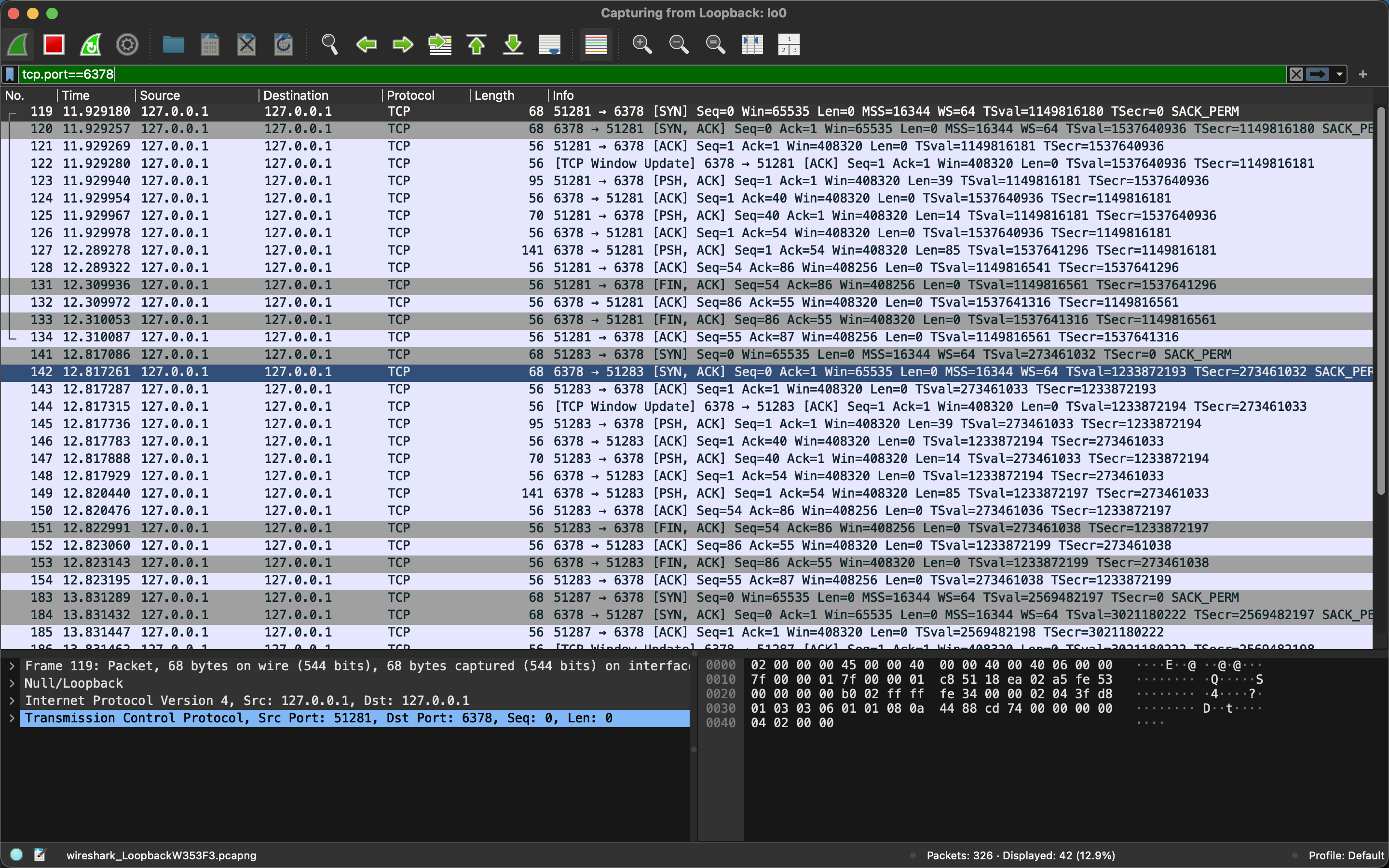
Task: Zoom in the packet list text
Action: click(x=642, y=44)
